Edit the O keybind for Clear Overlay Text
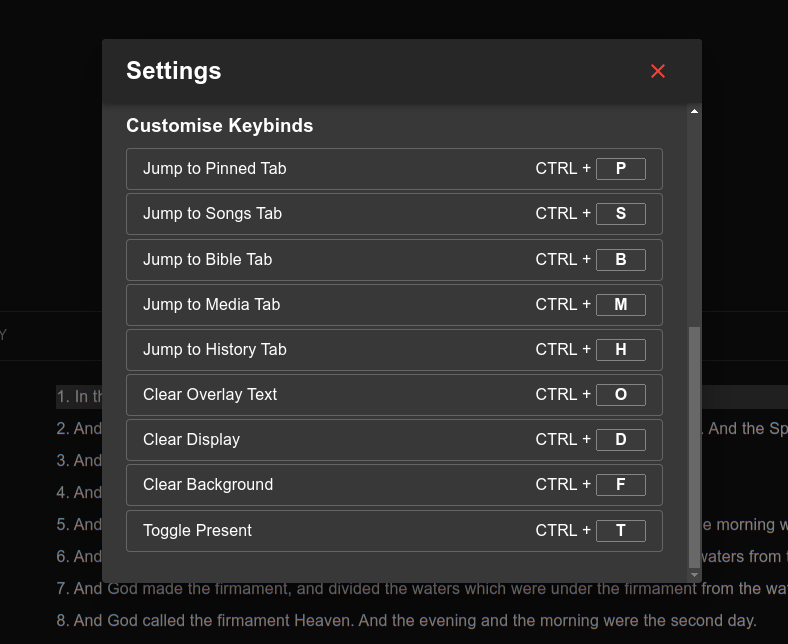The image size is (788, 644). pyautogui.click(x=620, y=395)
